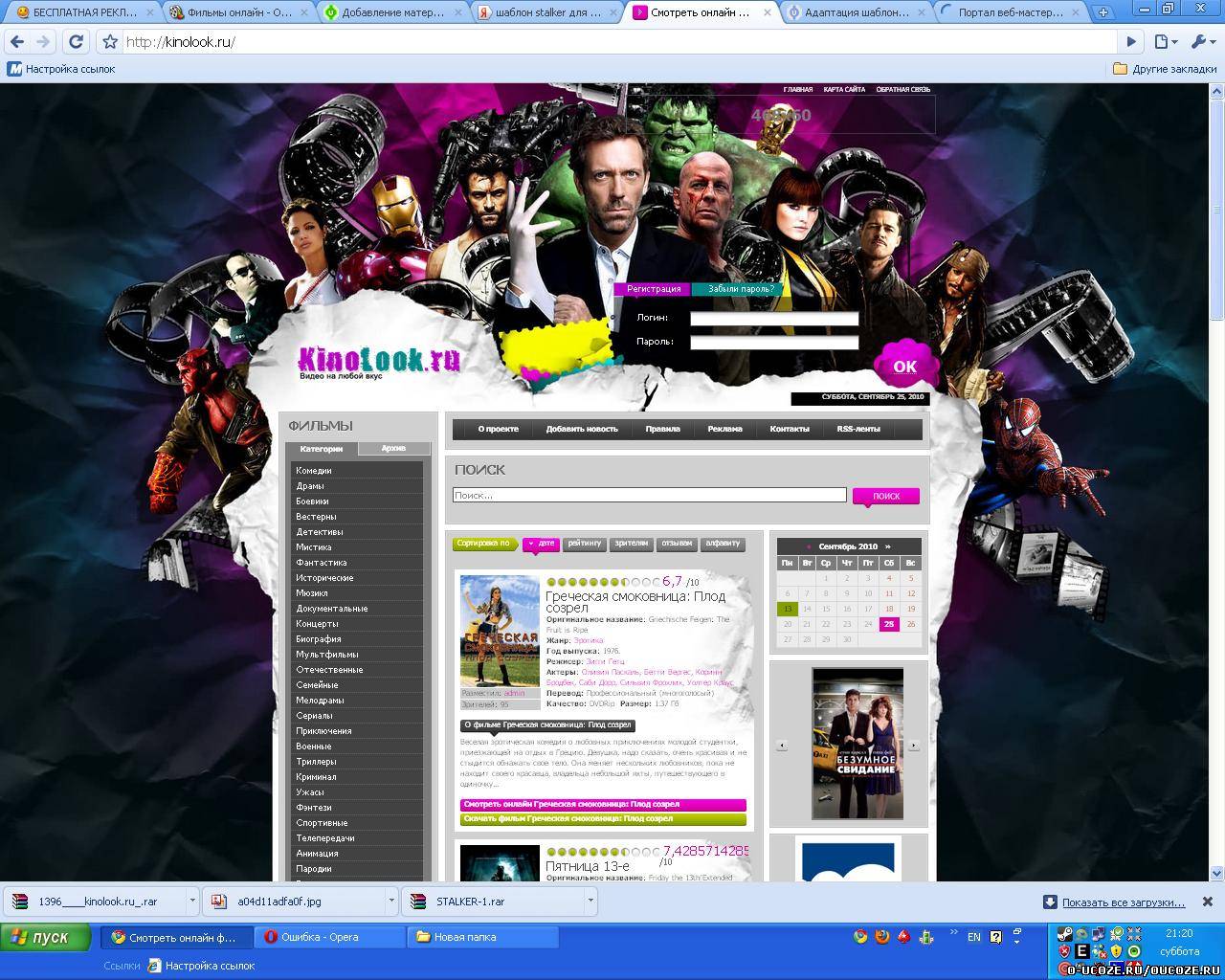The height and width of the screenshot is (980, 1225).
Task: Click the Go arrow next to the address bar
Action: pos(1131,42)
